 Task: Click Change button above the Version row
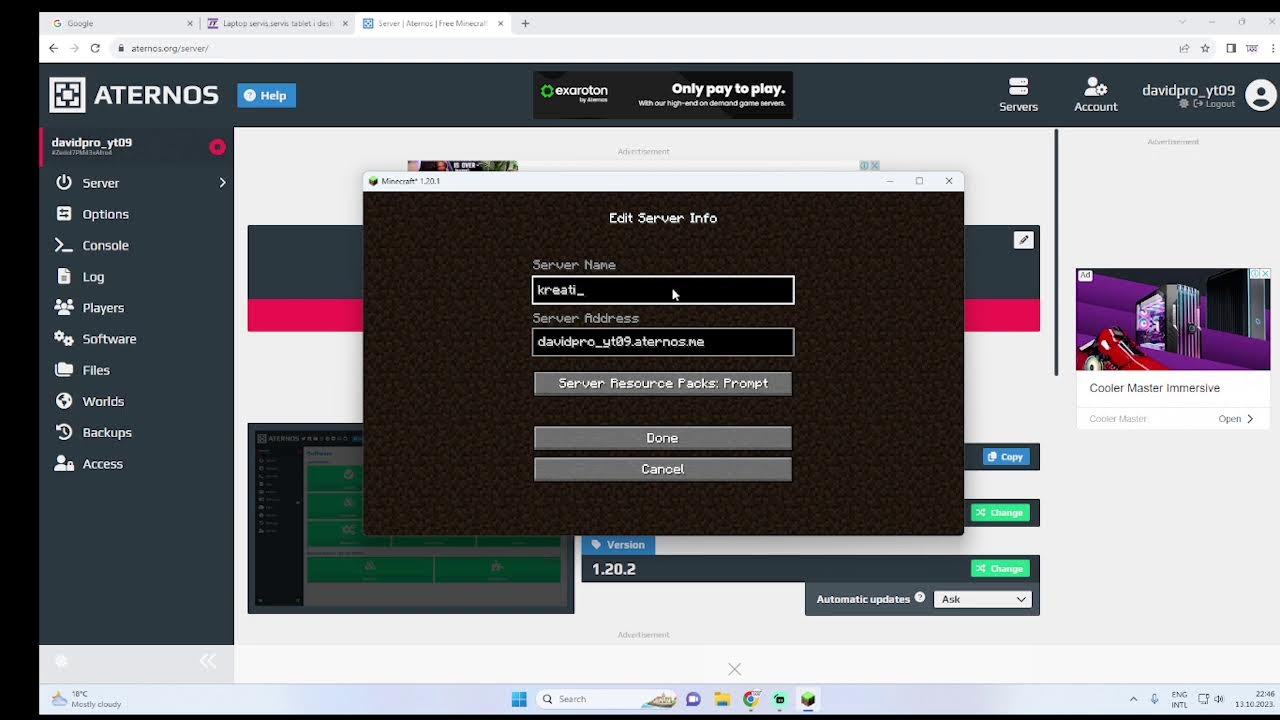999,513
